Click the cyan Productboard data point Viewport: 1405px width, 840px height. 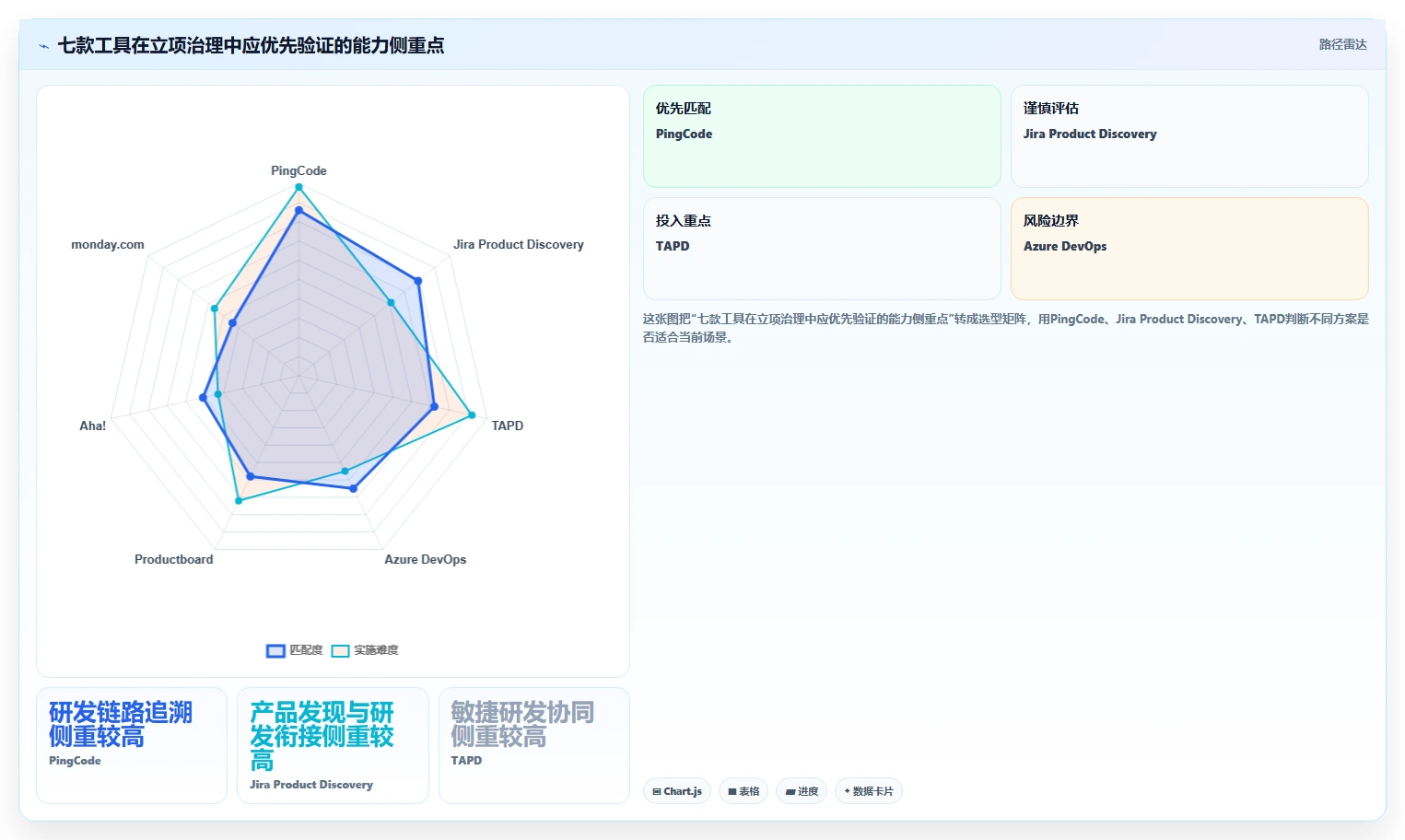pyautogui.click(x=239, y=501)
